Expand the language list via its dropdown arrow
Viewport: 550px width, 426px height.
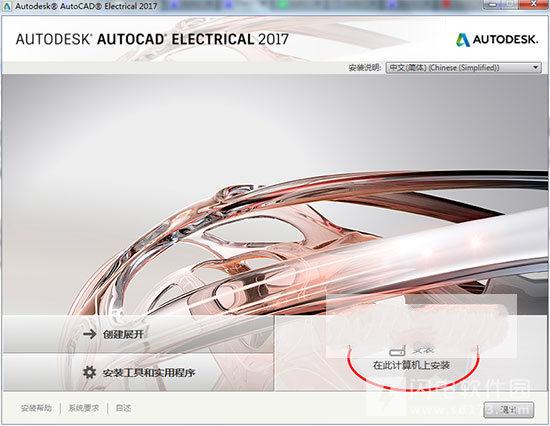(x=536, y=67)
